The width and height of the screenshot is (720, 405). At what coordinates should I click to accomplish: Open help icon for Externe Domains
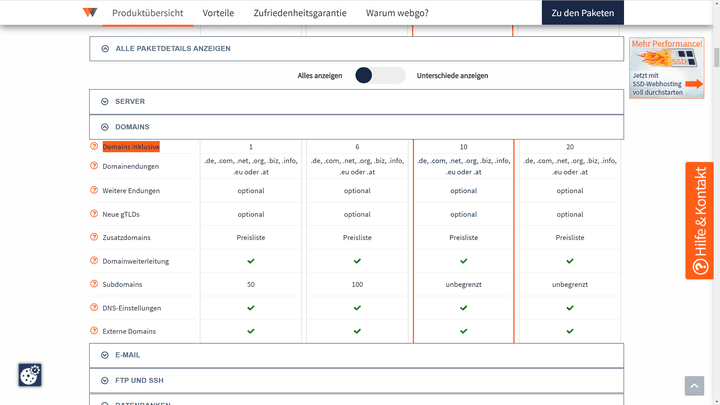coord(94,331)
